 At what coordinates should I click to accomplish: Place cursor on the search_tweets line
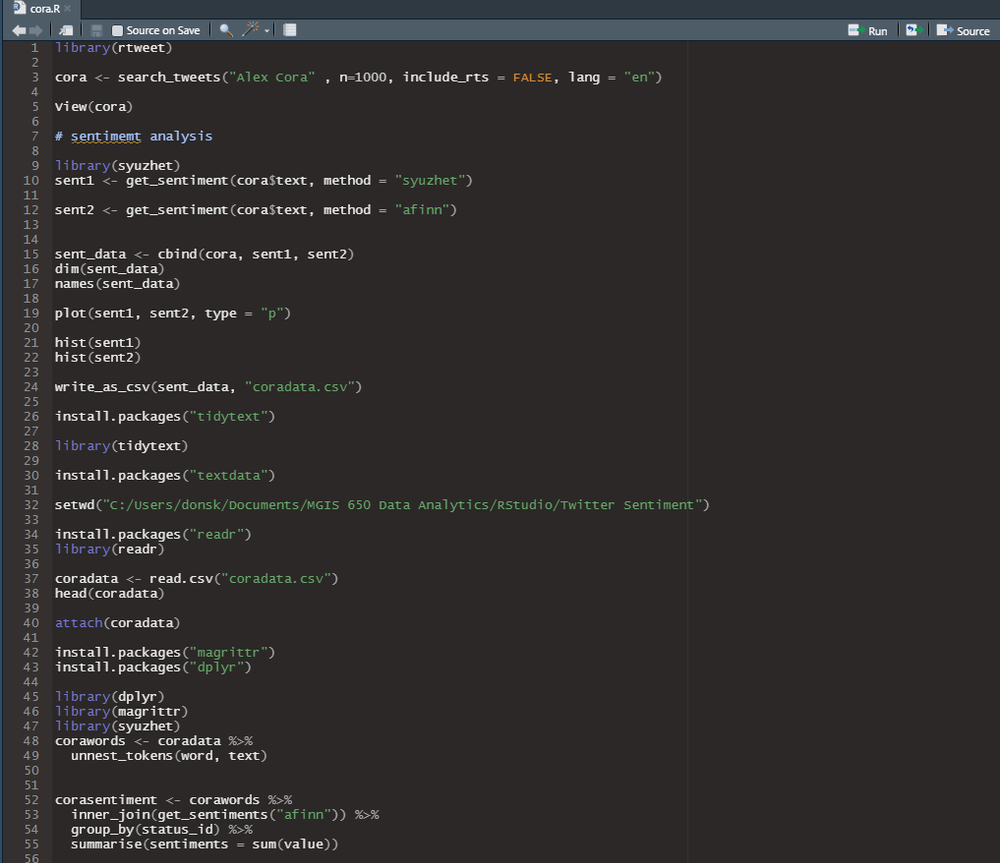pos(358,77)
